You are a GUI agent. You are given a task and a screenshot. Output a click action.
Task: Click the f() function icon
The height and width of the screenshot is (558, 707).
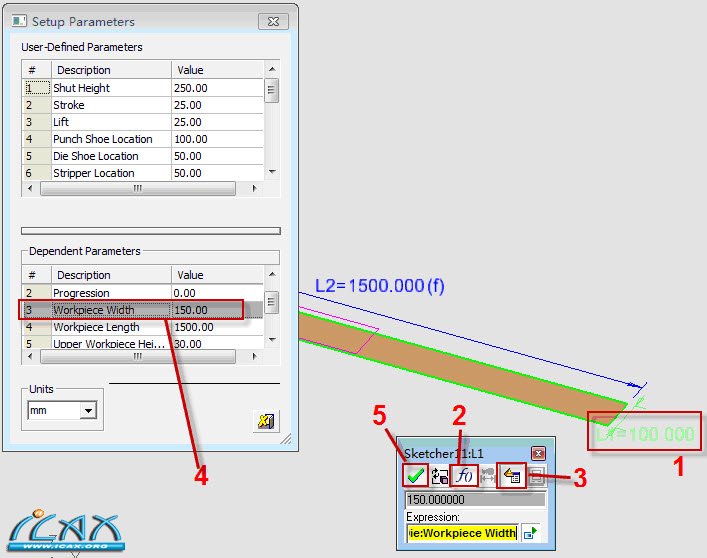point(464,475)
